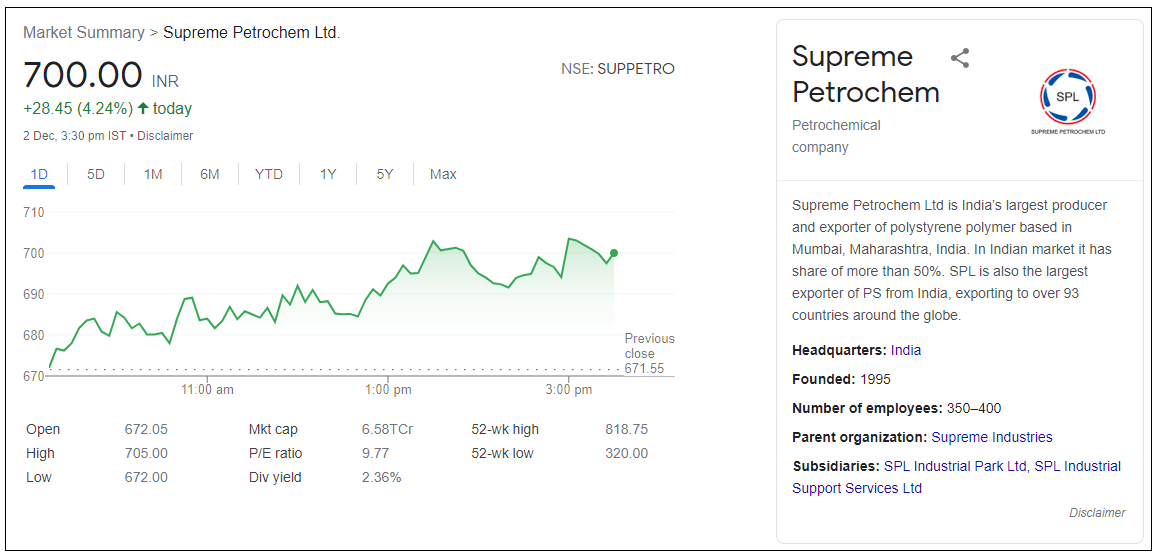Switch chart to 5D range
The width and height of the screenshot is (1160, 560).
click(x=95, y=175)
